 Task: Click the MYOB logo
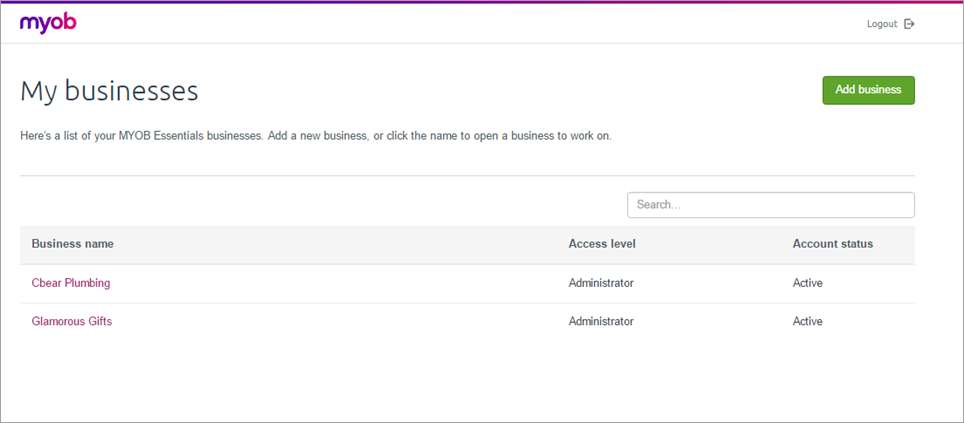pyautogui.click(x=48, y=23)
